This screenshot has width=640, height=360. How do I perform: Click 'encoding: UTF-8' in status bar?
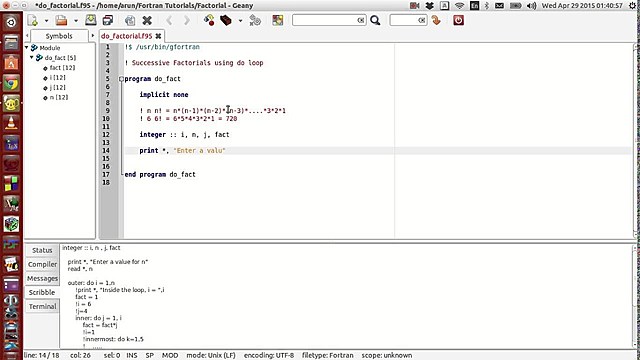coord(269,355)
